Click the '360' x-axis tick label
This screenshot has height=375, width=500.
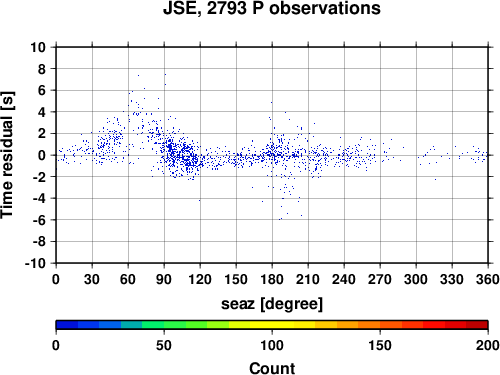point(488,279)
